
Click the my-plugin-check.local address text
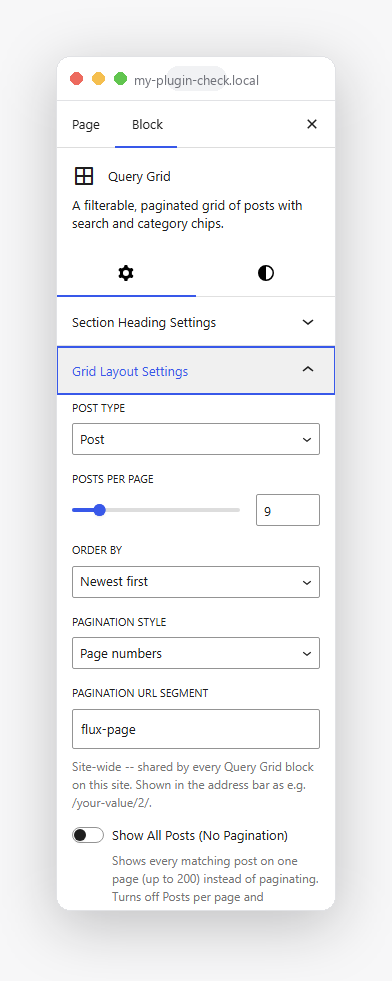(x=196, y=80)
